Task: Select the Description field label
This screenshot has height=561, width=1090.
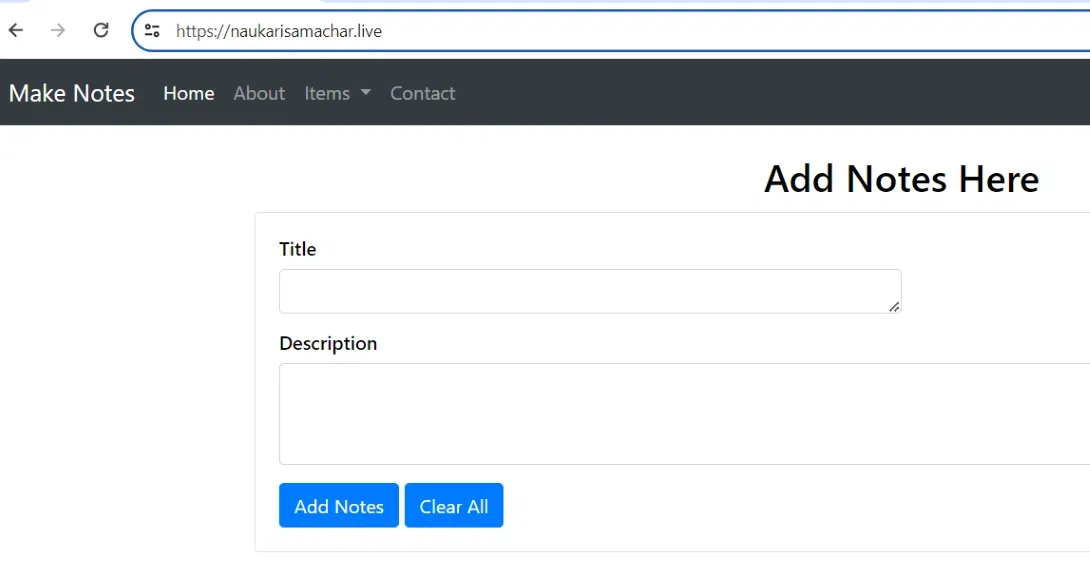Action: [x=328, y=343]
